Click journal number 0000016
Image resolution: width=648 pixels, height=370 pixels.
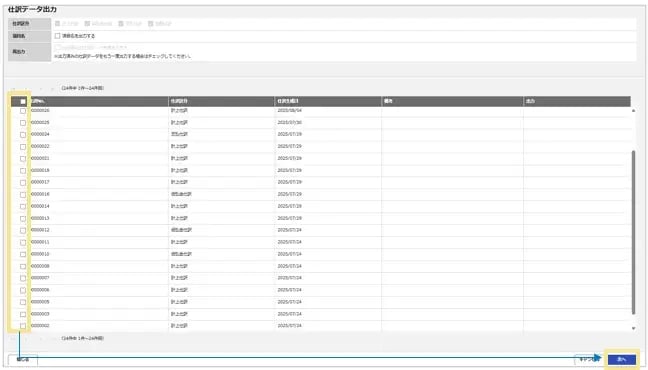40,194
